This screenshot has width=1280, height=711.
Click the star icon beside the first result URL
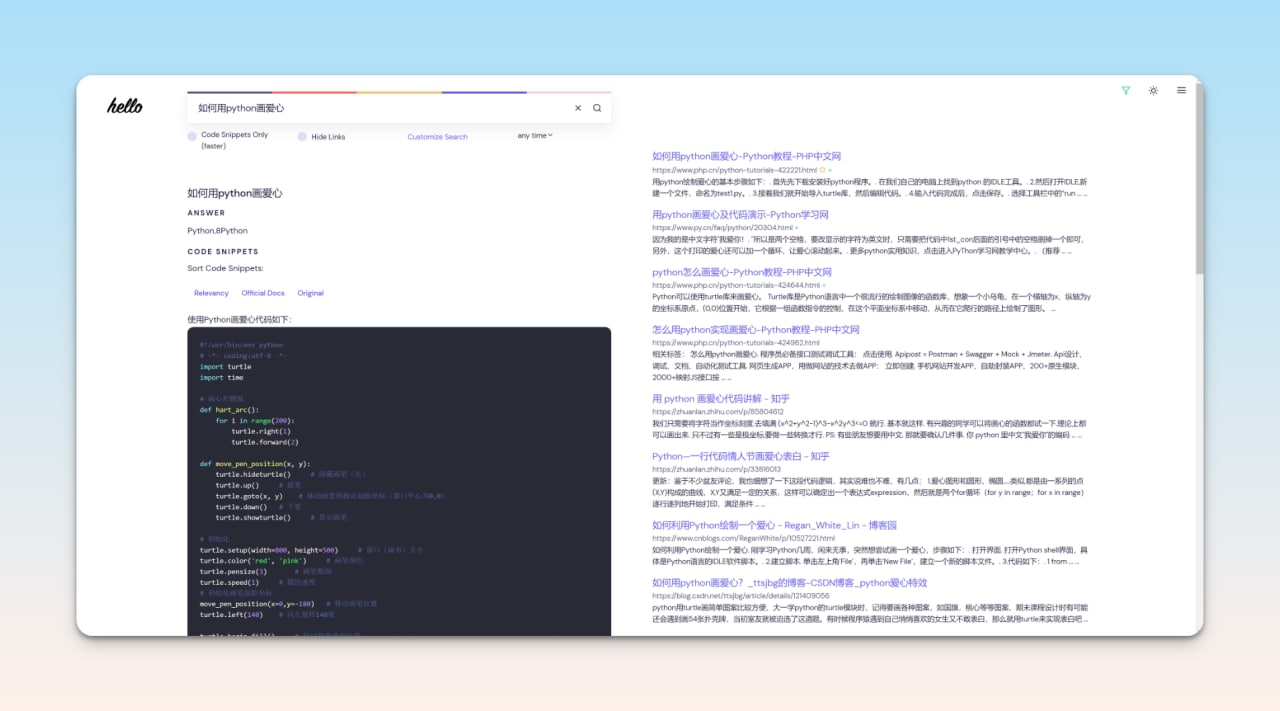[822, 170]
